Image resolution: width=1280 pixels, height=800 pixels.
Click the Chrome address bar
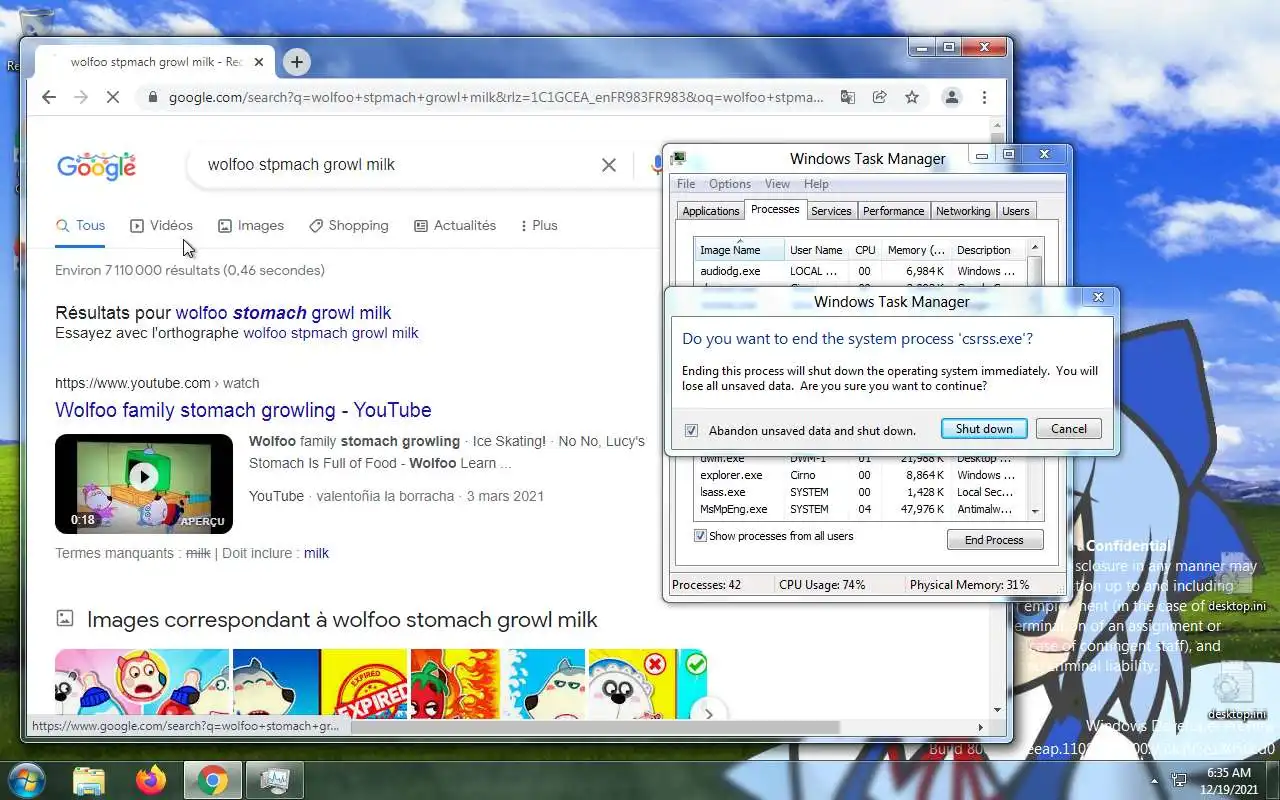(495, 97)
